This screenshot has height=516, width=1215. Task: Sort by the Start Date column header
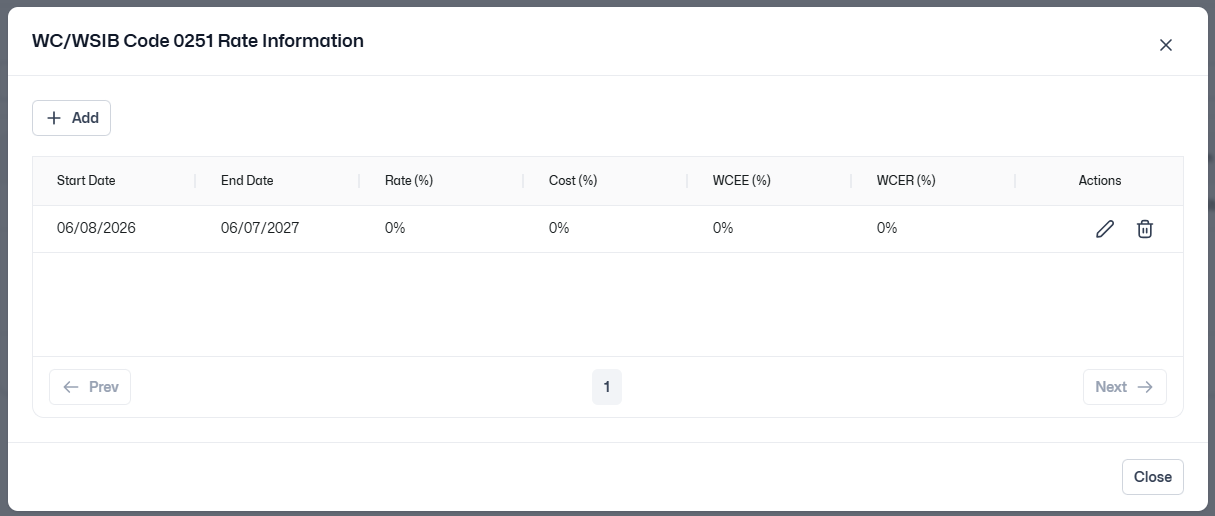point(86,181)
